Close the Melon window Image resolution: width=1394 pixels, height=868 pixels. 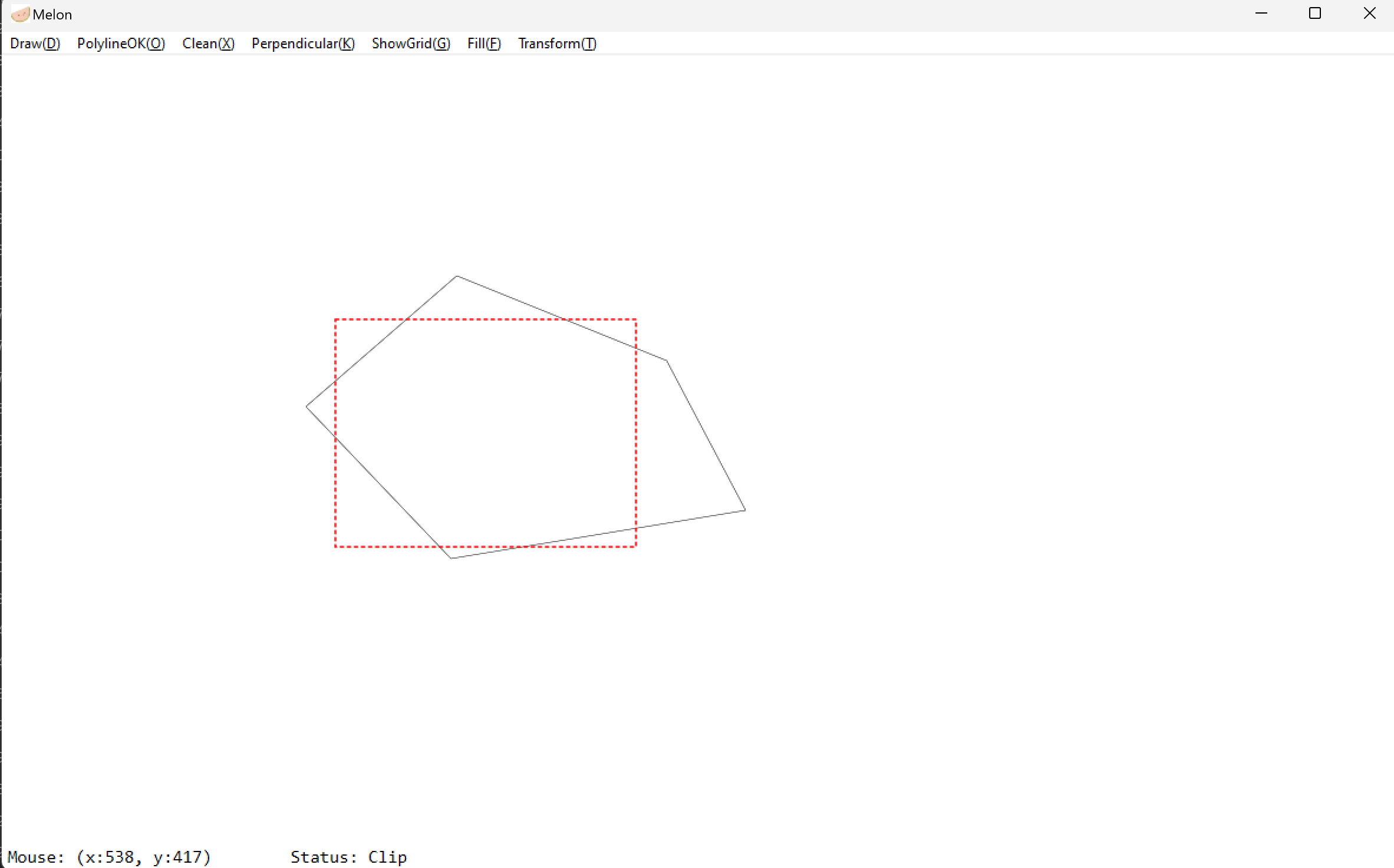click(1369, 14)
